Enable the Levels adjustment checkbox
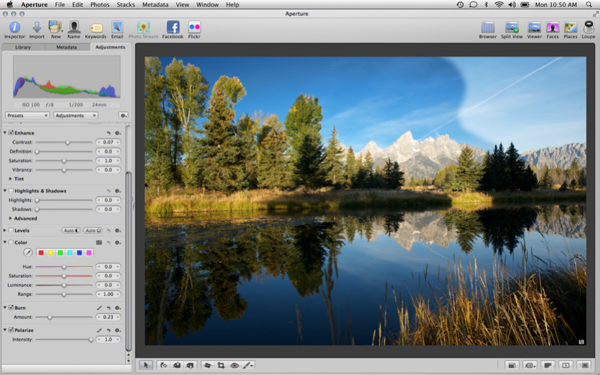This screenshot has height=375, width=600. [11, 230]
